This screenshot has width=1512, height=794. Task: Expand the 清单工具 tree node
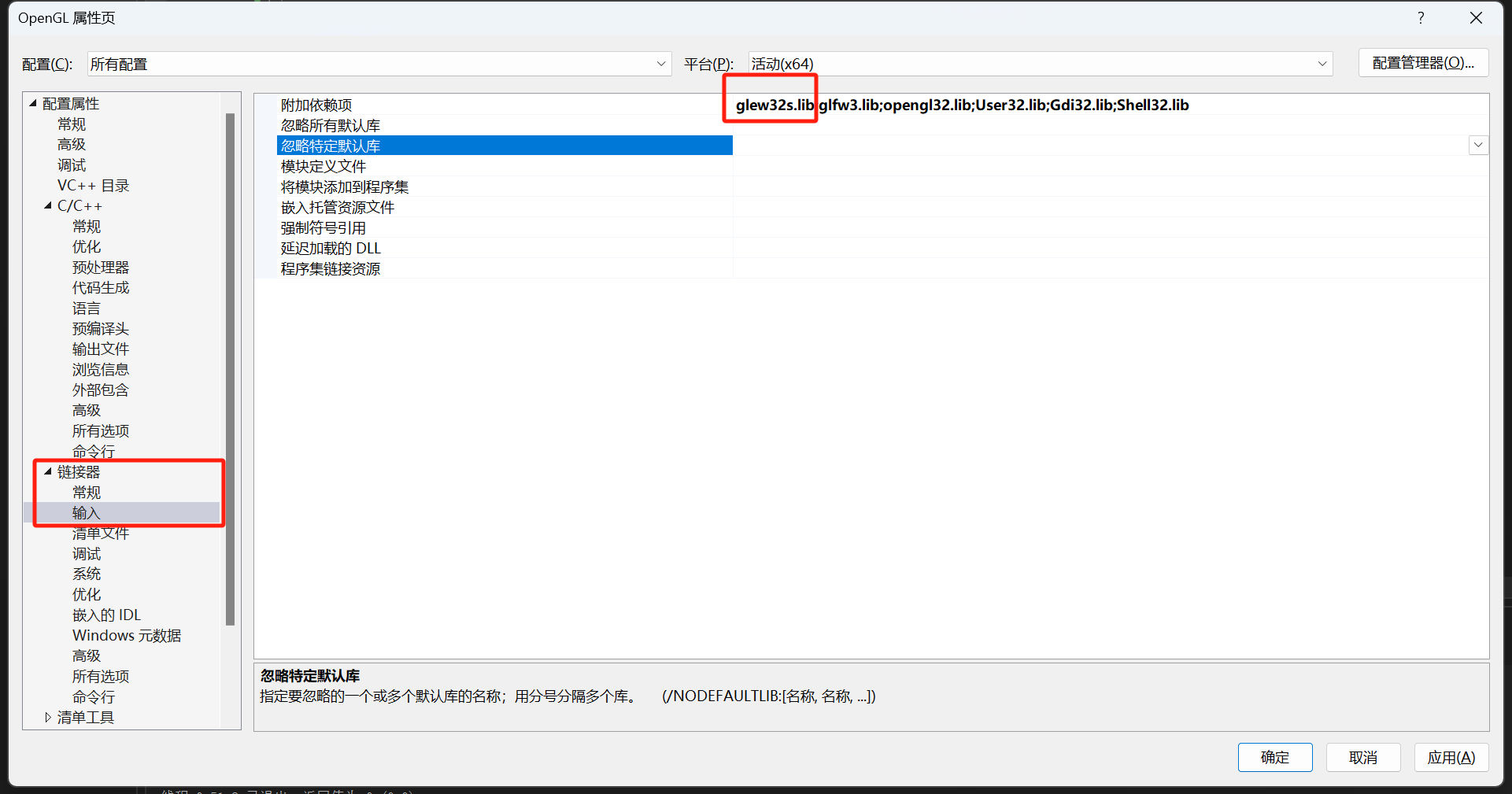[x=48, y=717]
